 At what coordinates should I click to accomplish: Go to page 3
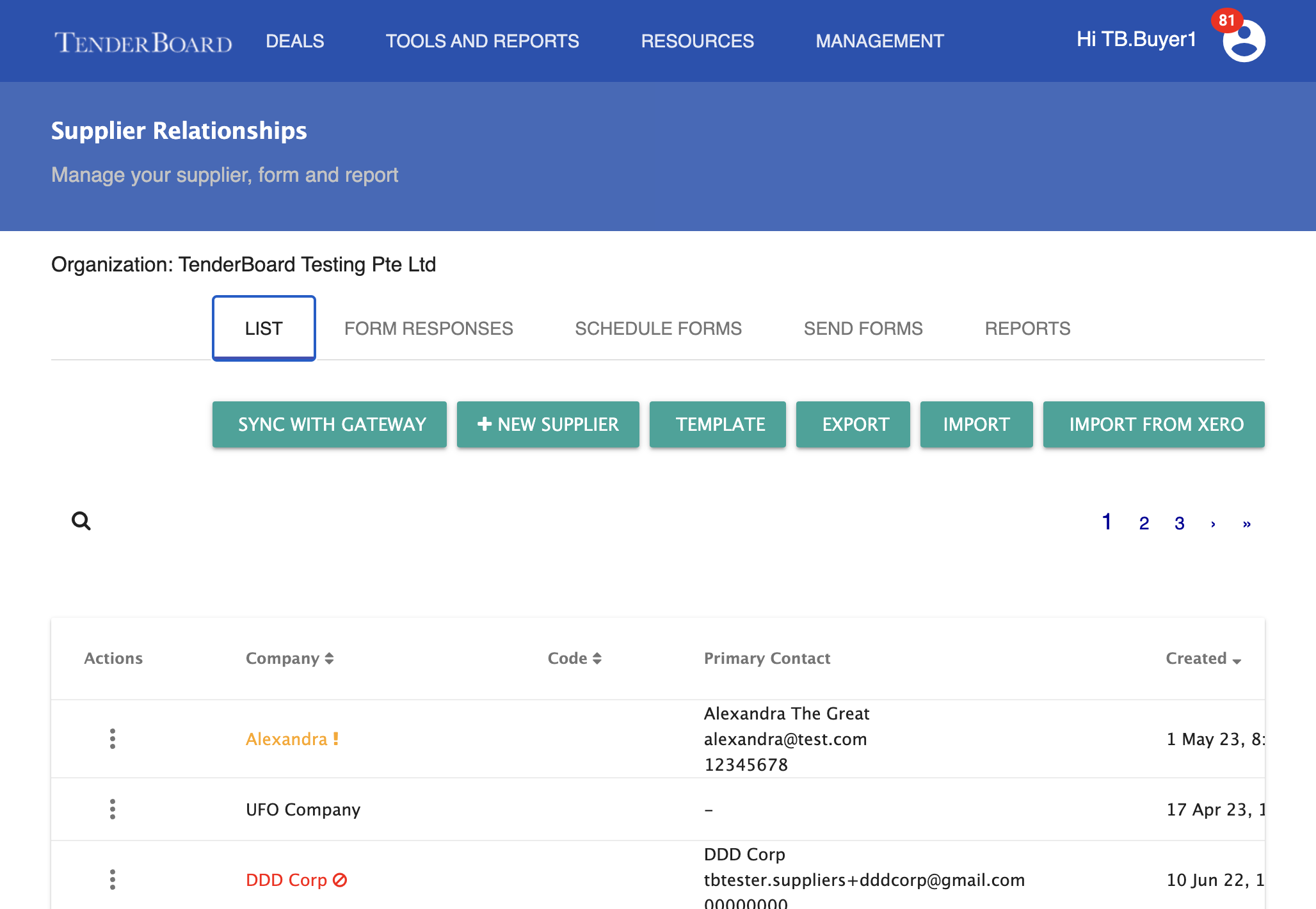[x=1180, y=524]
